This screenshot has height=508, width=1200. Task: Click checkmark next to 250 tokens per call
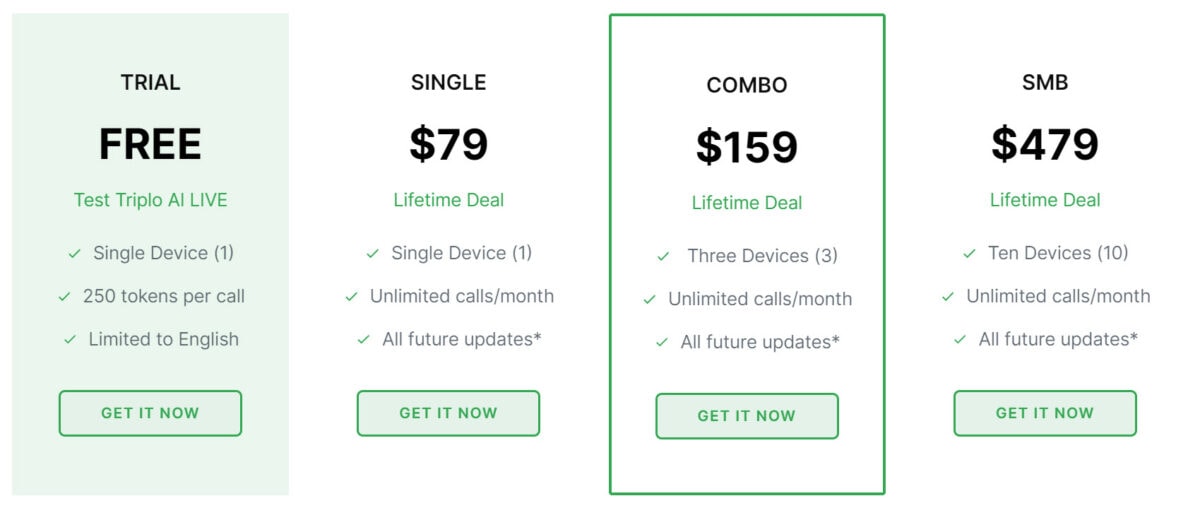[64, 297]
